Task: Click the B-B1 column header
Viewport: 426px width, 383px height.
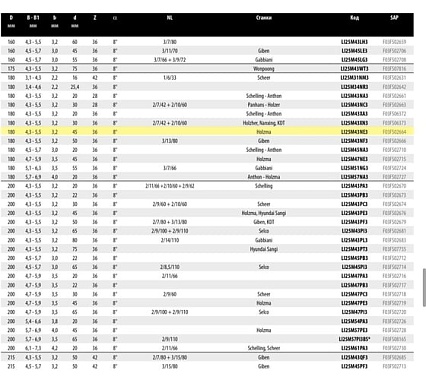Action: 33,18
